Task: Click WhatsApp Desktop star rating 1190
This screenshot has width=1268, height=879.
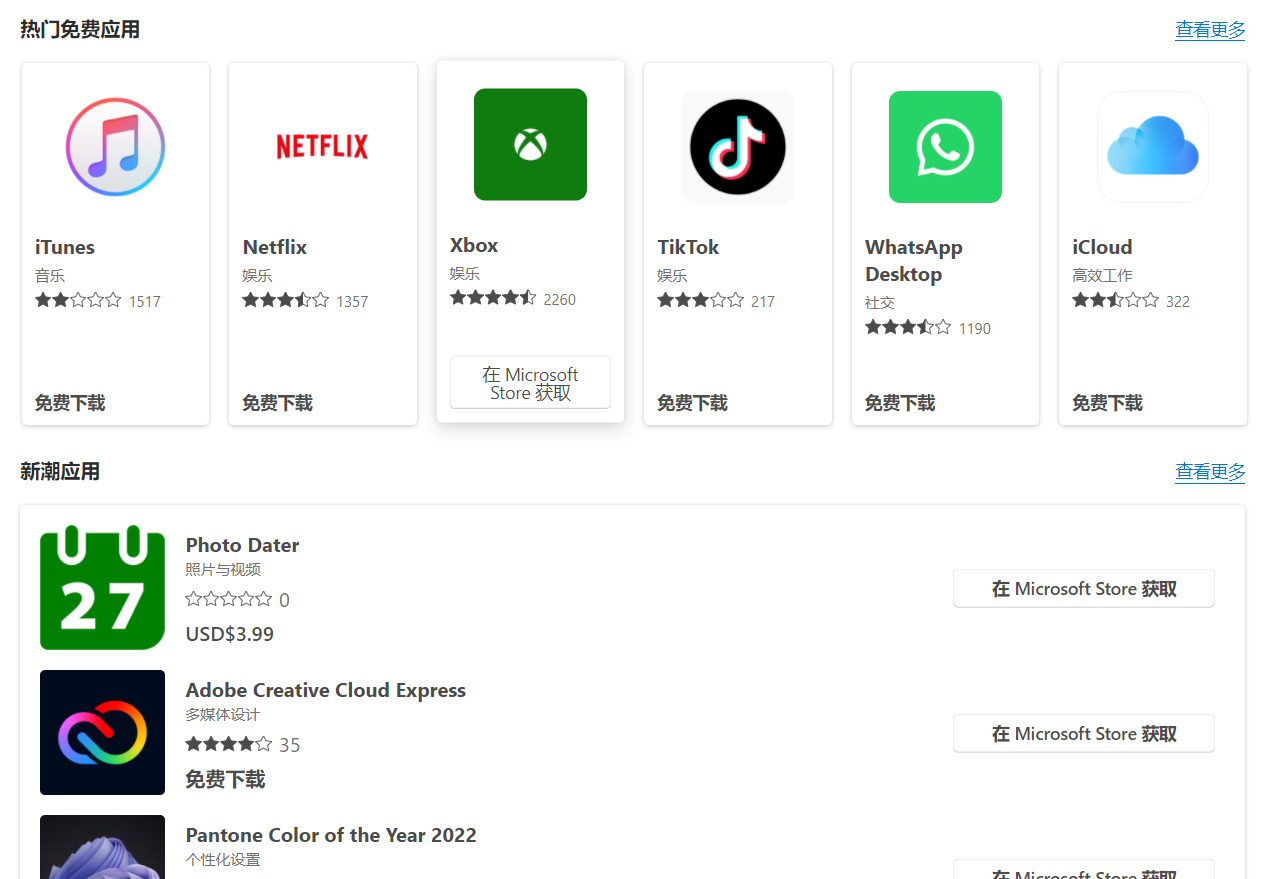Action: point(928,328)
